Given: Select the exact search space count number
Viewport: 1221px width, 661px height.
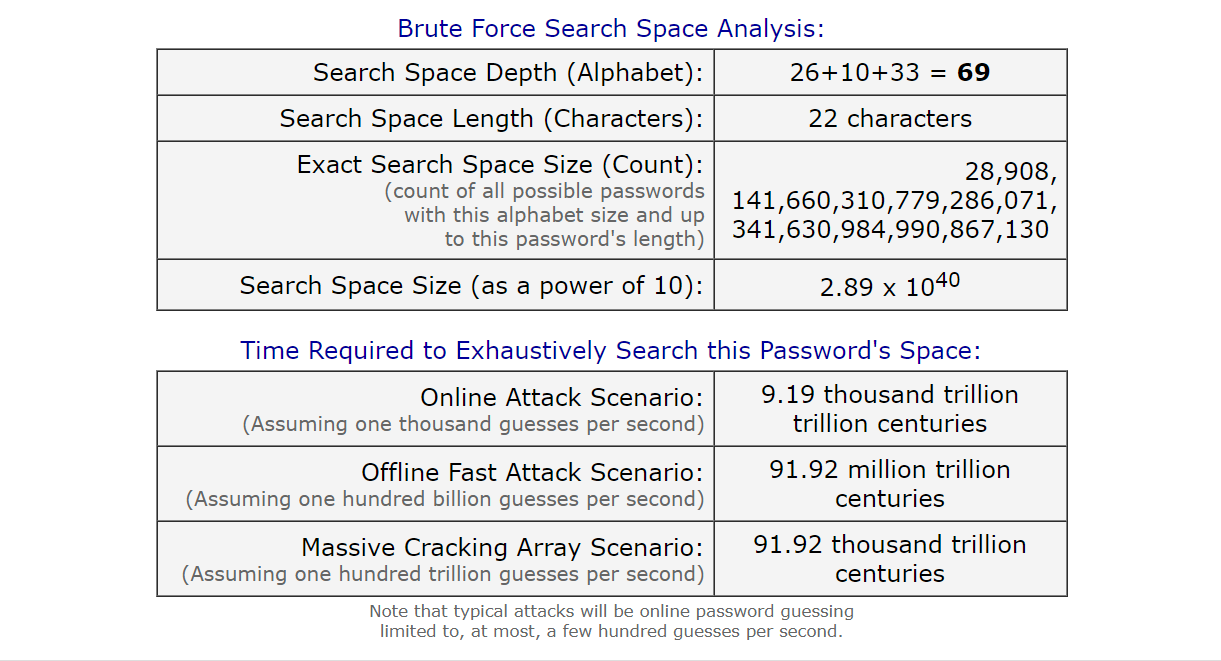Looking at the screenshot, I should point(894,201).
